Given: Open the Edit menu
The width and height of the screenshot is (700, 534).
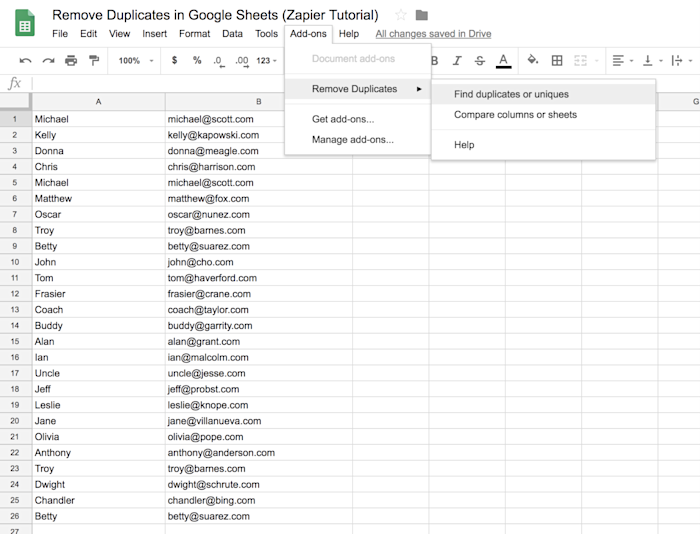Looking at the screenshot, I should point(88,33).
